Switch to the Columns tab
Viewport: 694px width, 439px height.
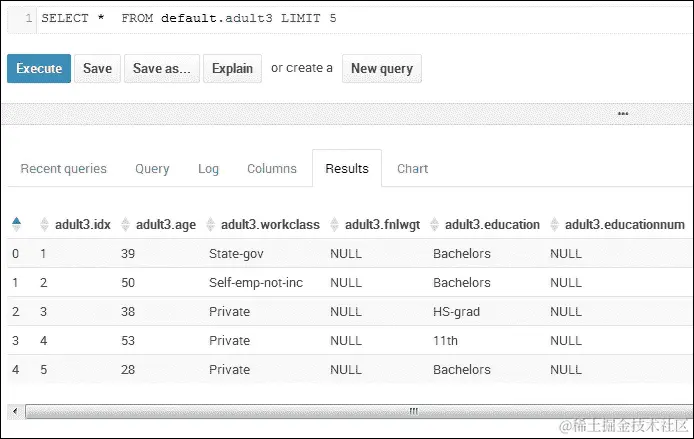tap(272, 169)
